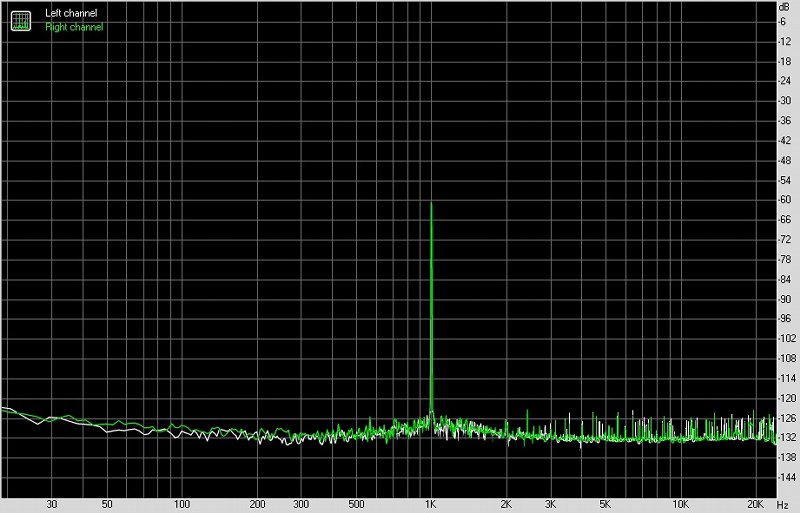This screenshot has height=513, width=800.
Task: Click the 10K frequency axis label
Action: coord(680,504)
